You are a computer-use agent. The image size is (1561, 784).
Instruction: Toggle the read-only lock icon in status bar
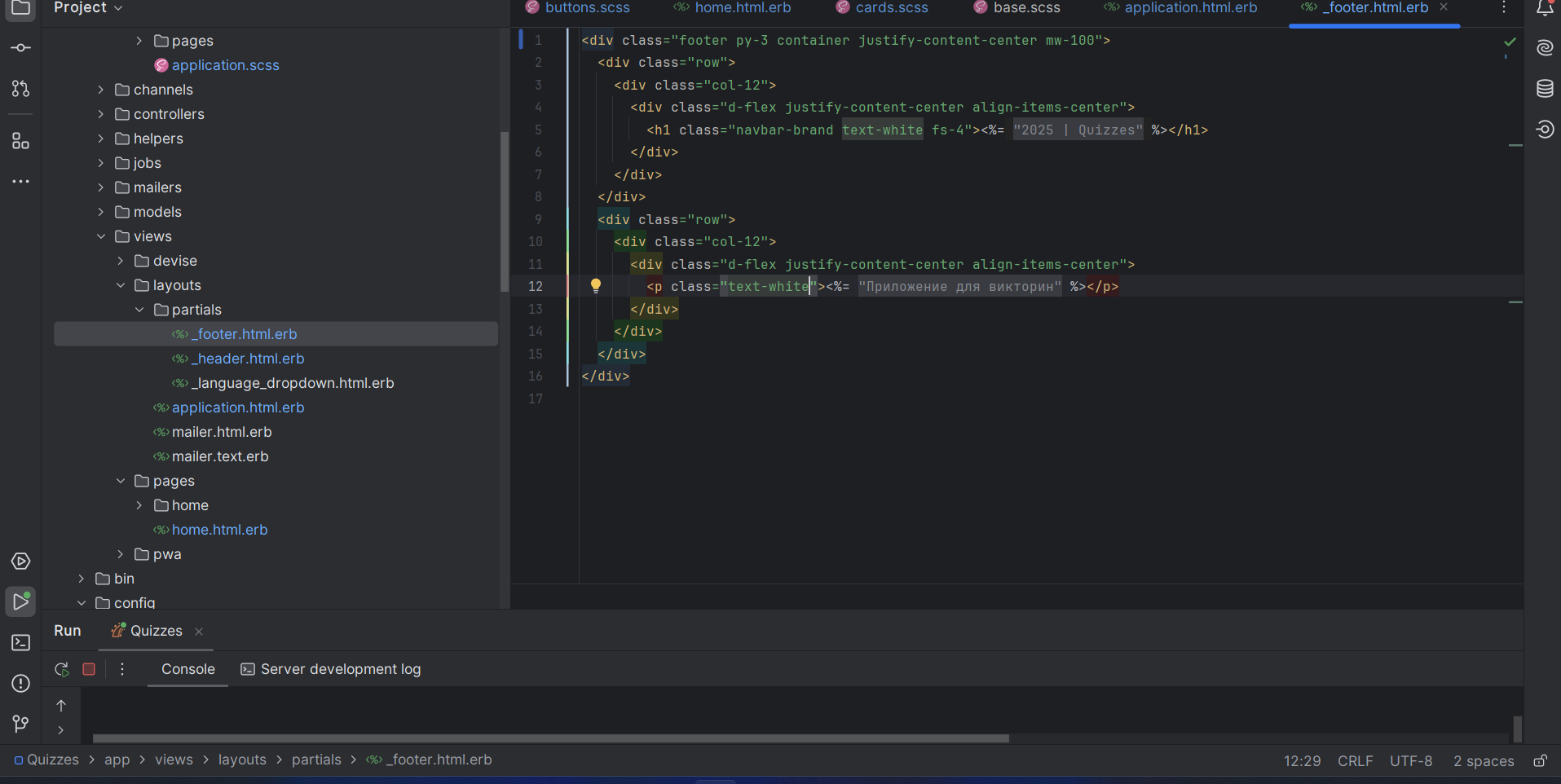pos(1540,760)
